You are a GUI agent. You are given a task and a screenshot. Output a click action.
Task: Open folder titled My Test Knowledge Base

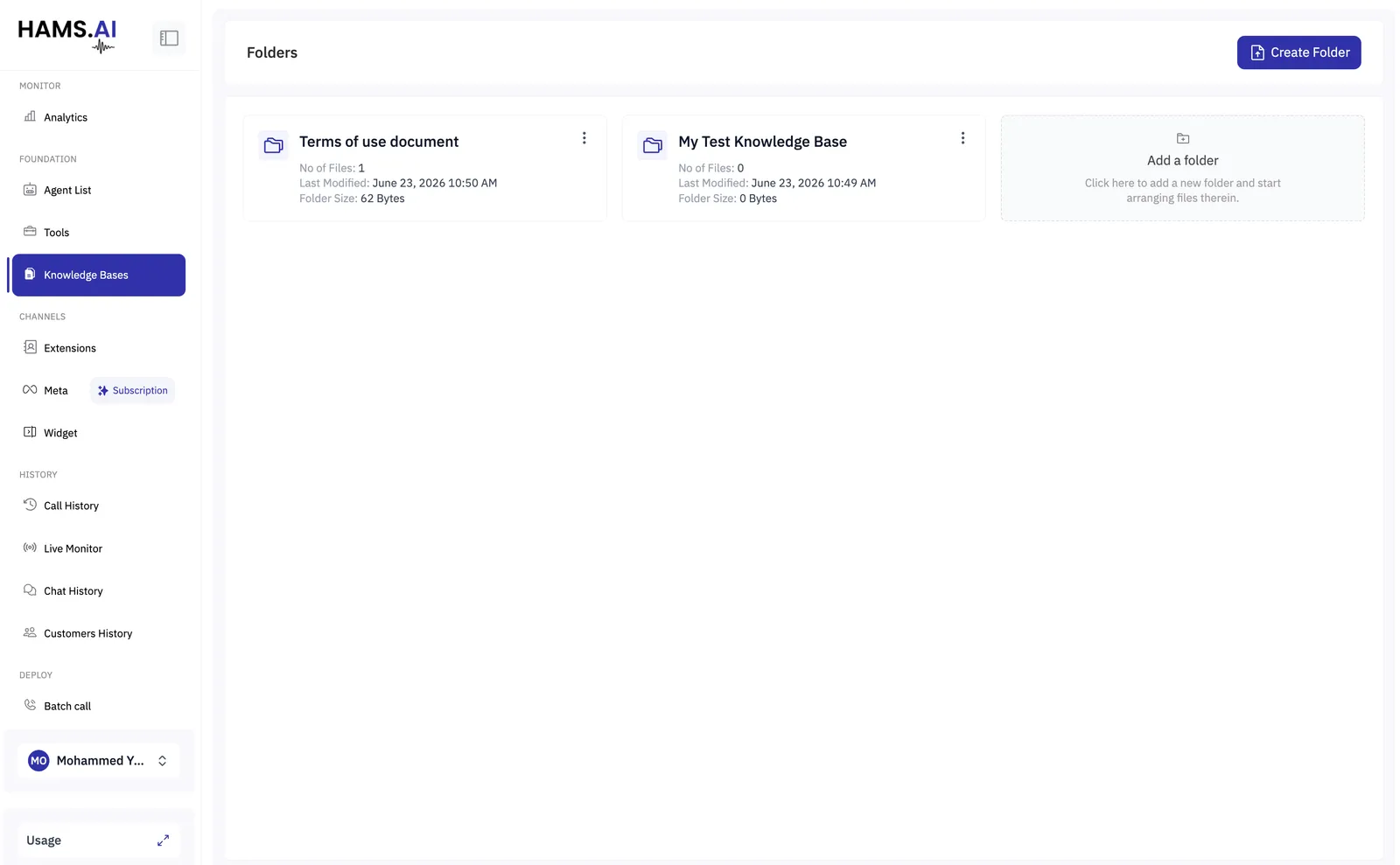pyautogui.click(x=762, y=142)
